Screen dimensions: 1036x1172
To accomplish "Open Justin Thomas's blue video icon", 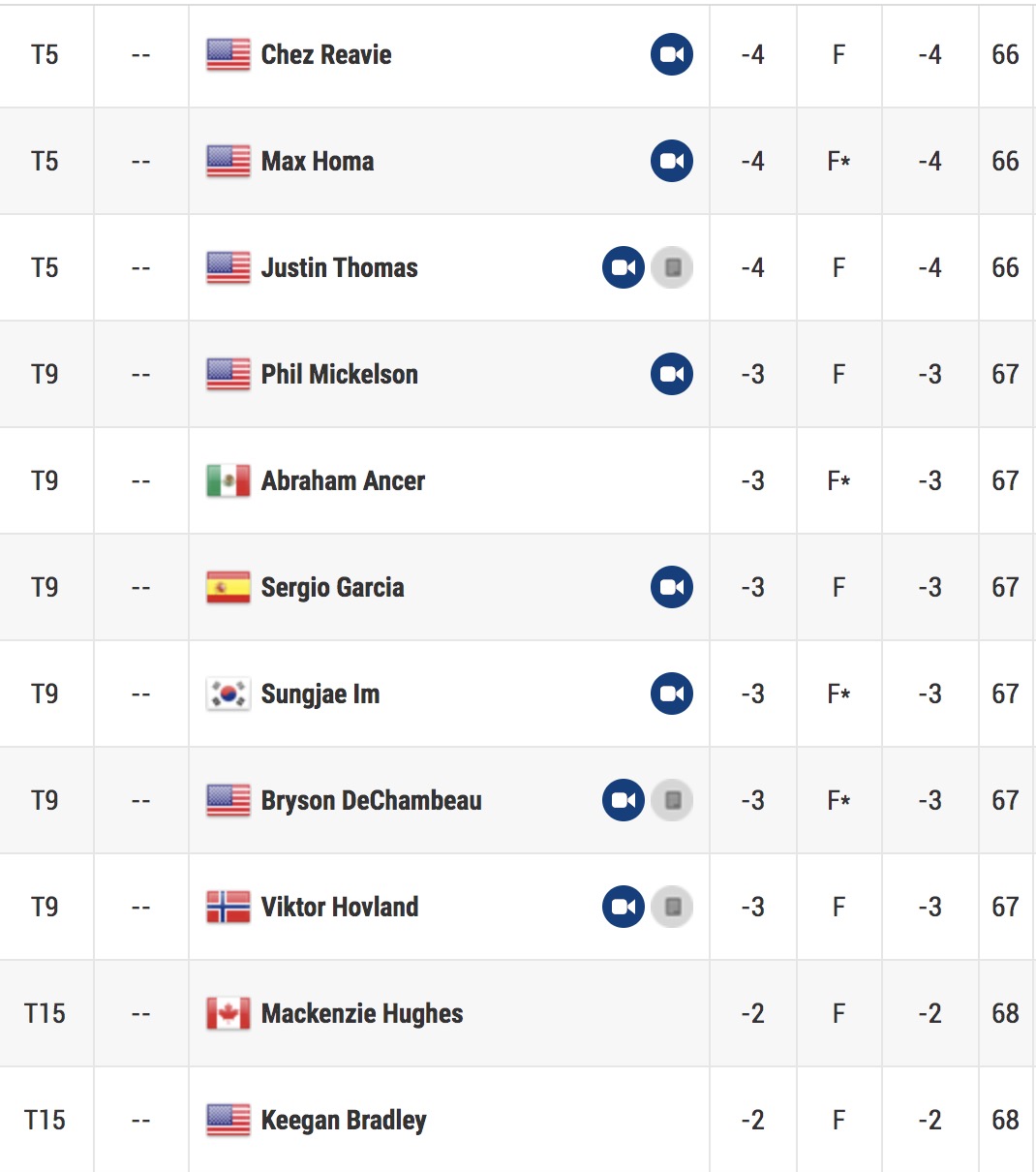I will tap(624, 267).
